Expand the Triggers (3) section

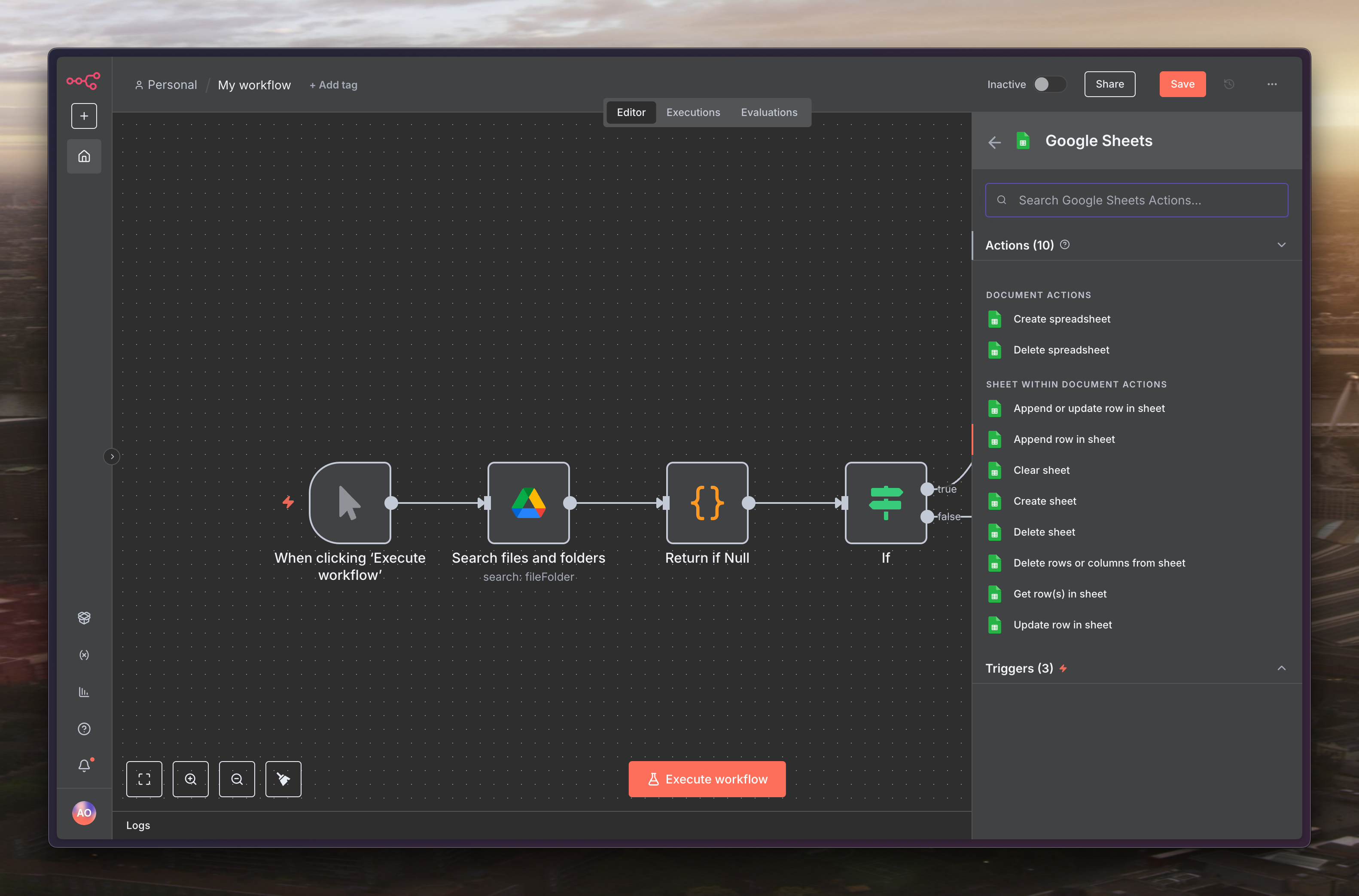tap(1281, 668)
